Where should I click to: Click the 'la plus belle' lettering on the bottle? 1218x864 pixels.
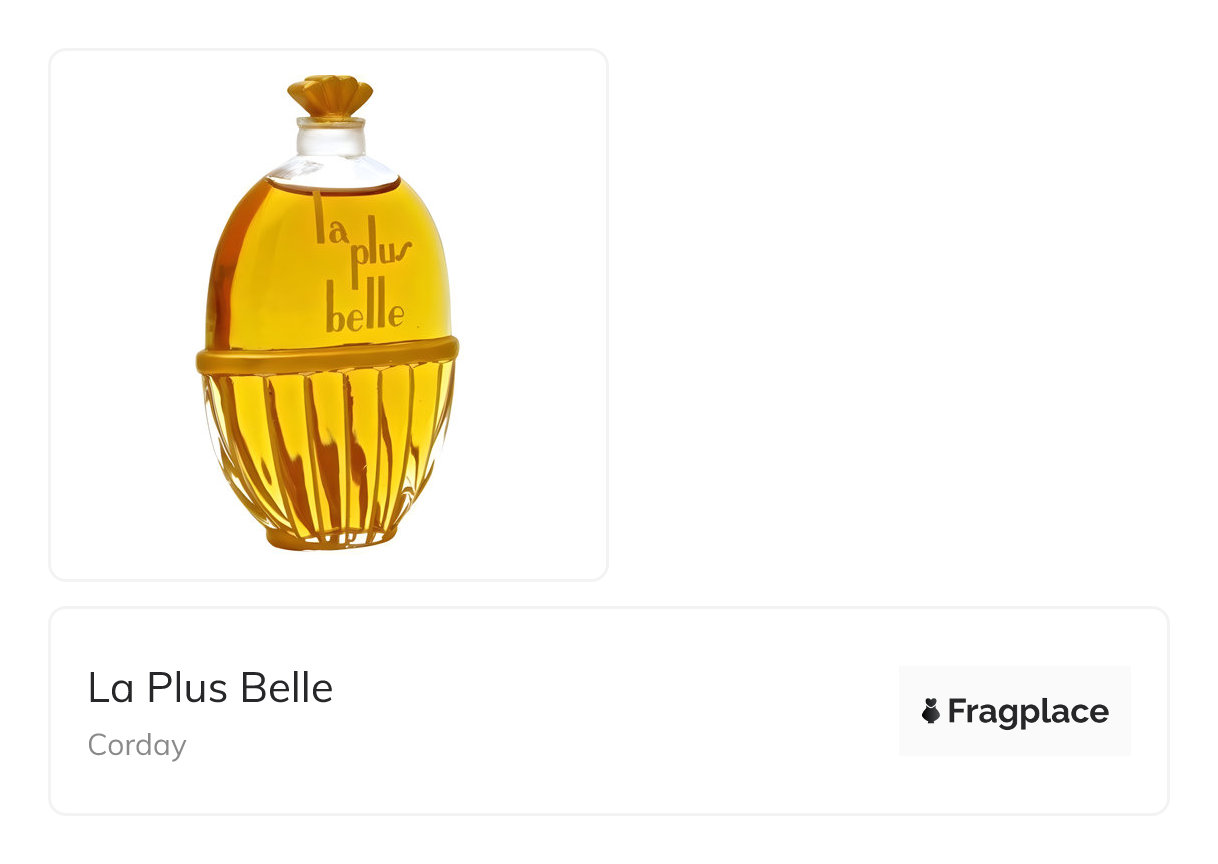click(362, 263)
